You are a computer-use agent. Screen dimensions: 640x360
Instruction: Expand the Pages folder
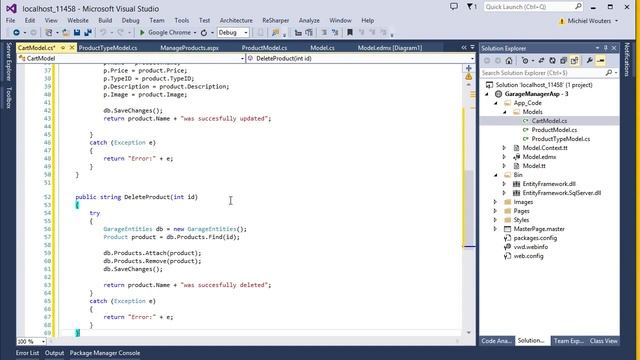pos(496,211)
